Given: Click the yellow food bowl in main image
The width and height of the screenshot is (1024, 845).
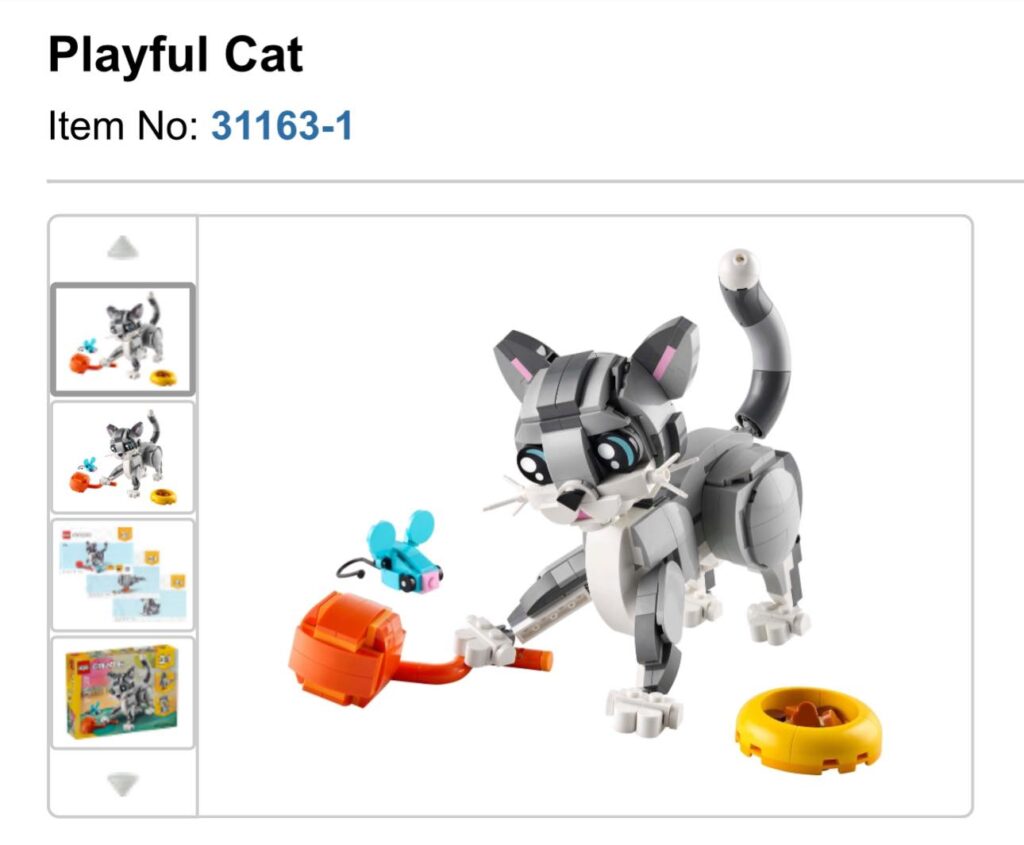Looking at the screenshot, I should pos(808,729).
